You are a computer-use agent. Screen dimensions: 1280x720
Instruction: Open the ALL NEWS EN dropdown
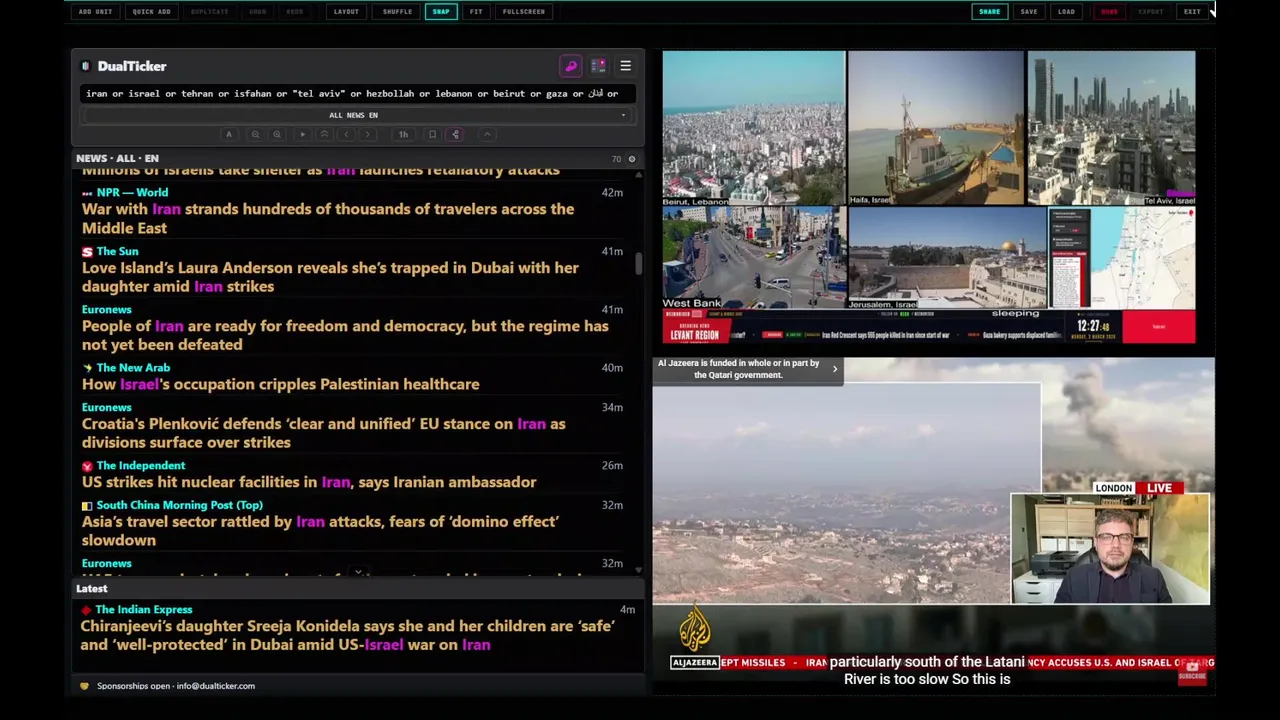click(x=357, y=115)
